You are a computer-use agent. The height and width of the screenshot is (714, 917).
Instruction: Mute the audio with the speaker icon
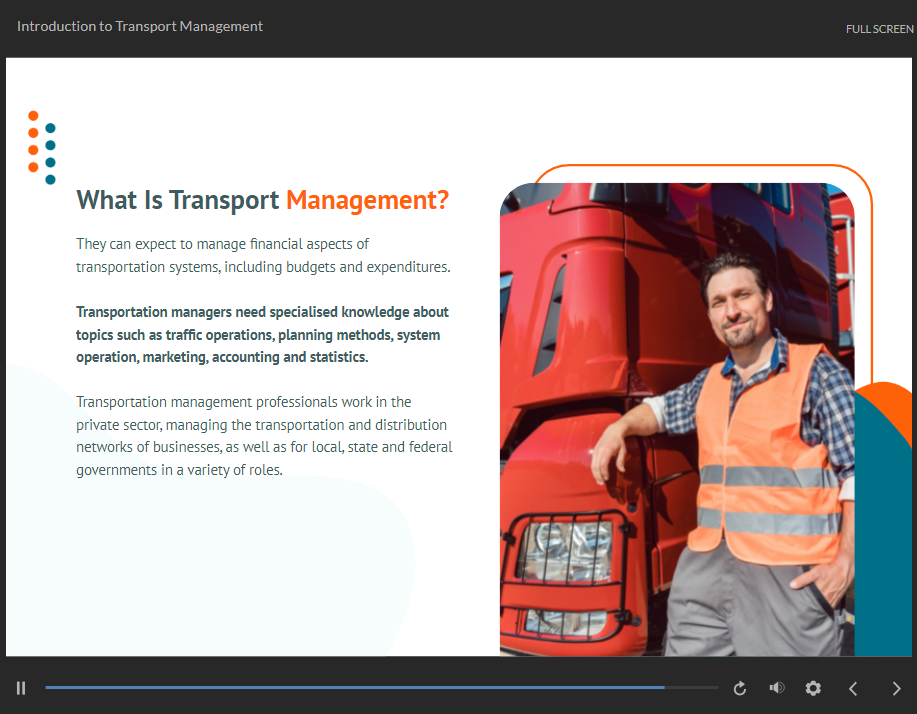point(776,688)
